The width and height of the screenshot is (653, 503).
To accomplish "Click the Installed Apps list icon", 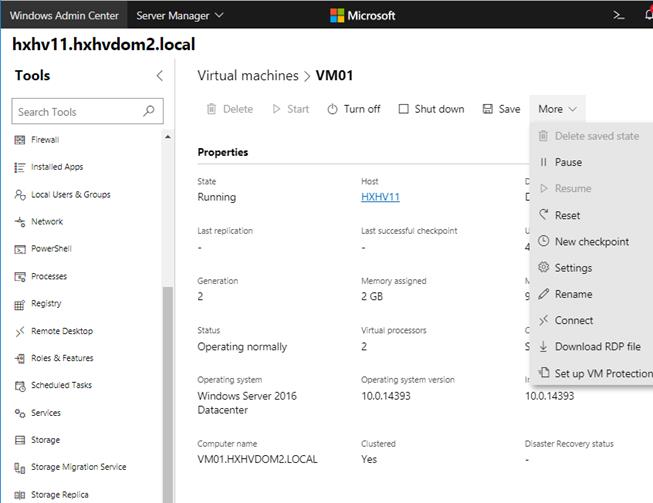I will 20,167.
